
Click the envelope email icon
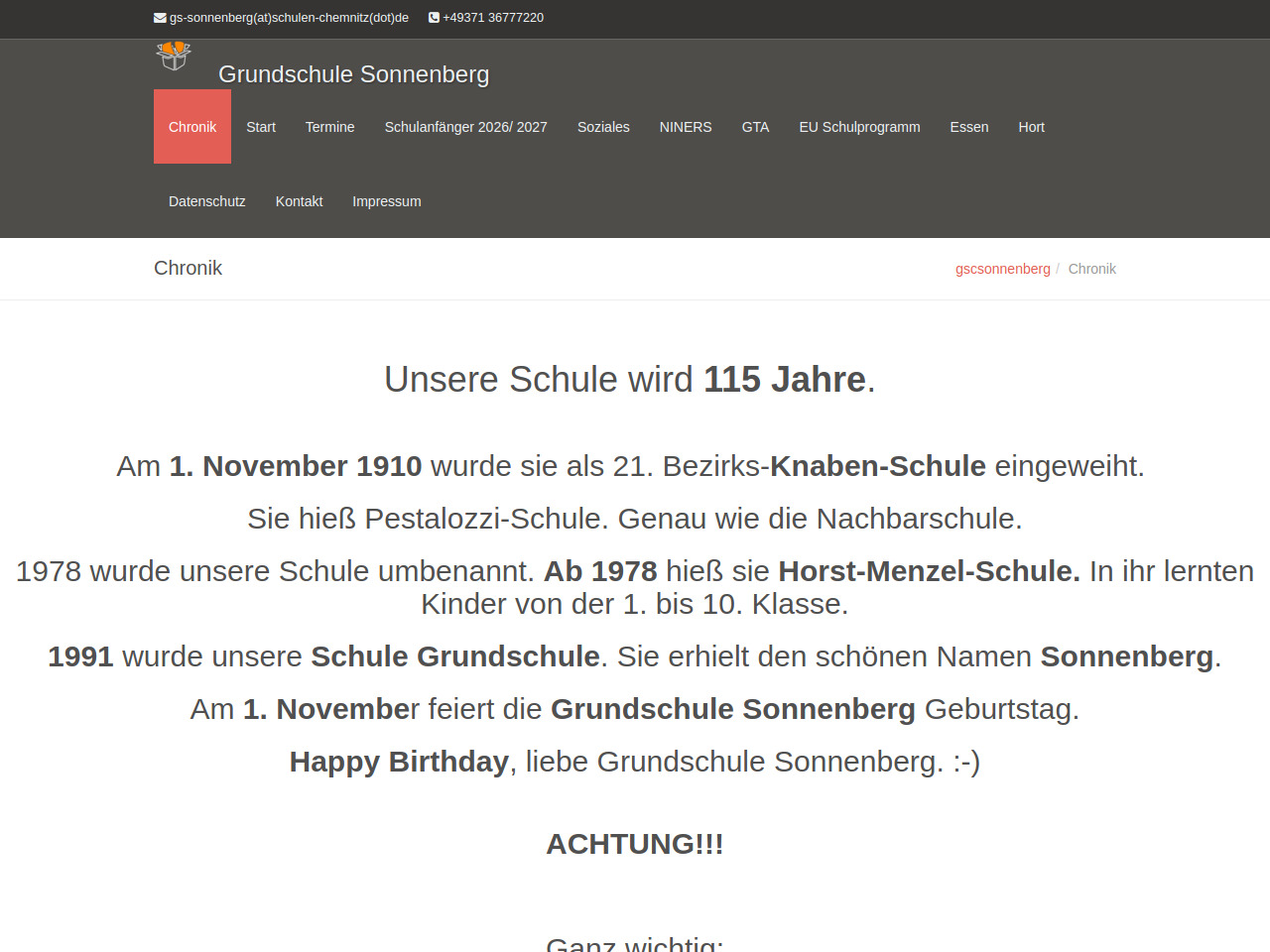(160, 18)
